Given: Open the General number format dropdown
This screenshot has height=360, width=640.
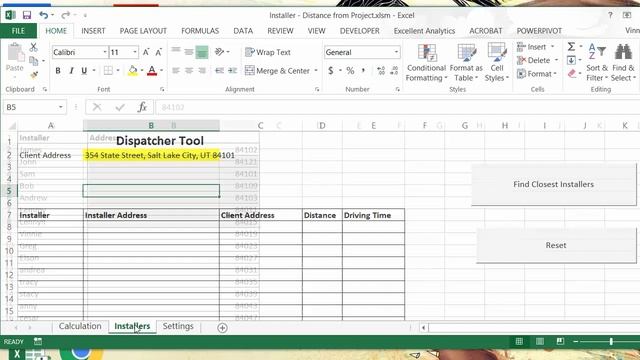Looking at the screenshot, I should click(x=396, y=52).
